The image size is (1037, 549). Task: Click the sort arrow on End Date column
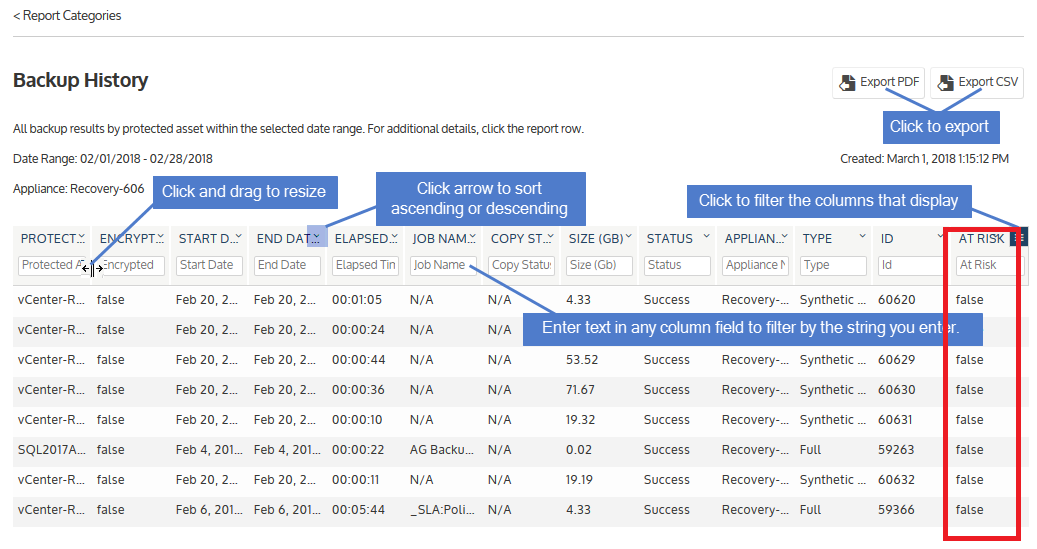click(316, 238)
